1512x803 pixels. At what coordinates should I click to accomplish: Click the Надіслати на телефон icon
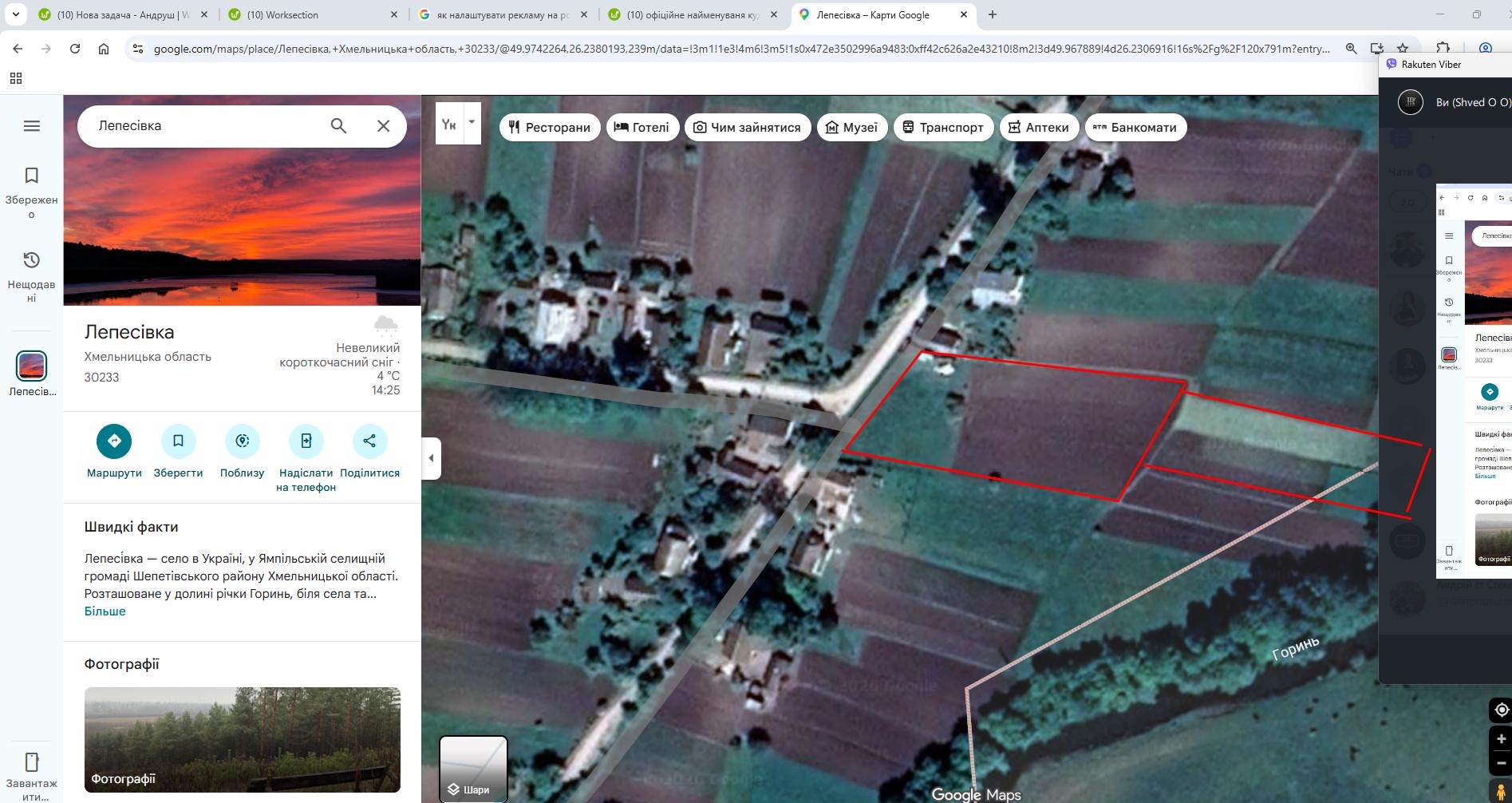point(306,441)
